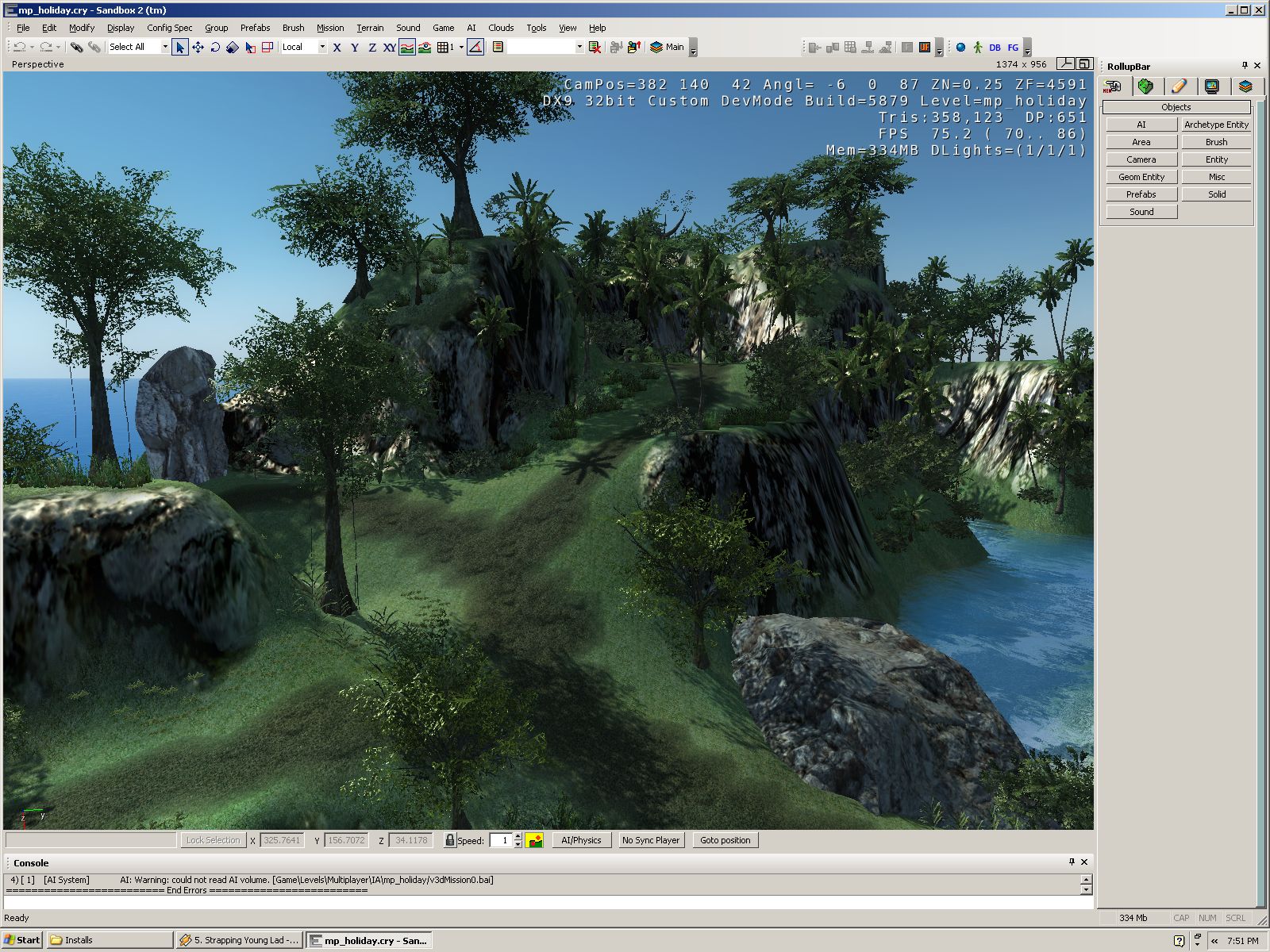Click the blue sphere toolbar icon
This screenshot has height=952, width=1270.
pos(960,47)
